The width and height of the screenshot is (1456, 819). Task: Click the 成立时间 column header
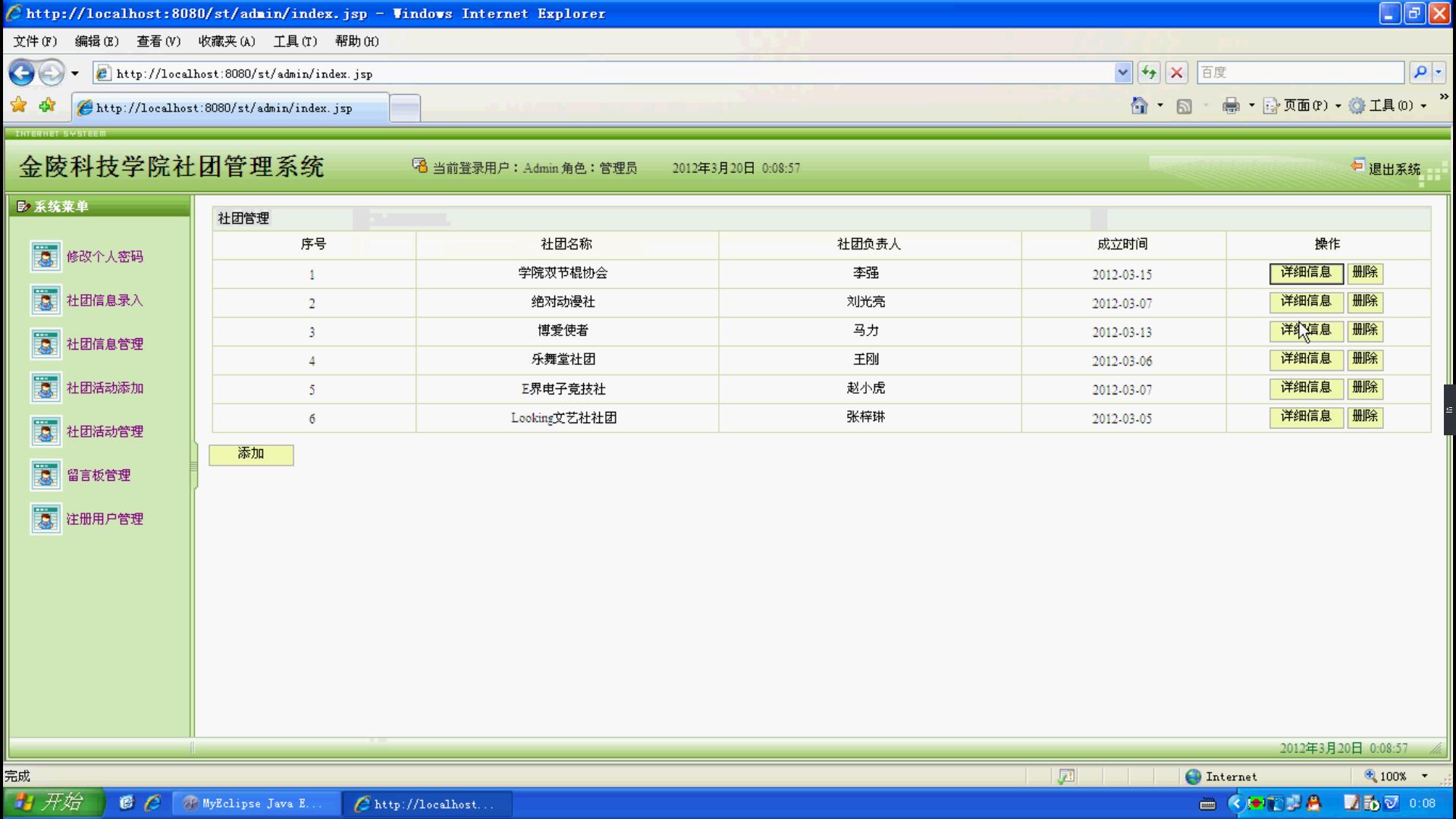tap(1122, 244)
